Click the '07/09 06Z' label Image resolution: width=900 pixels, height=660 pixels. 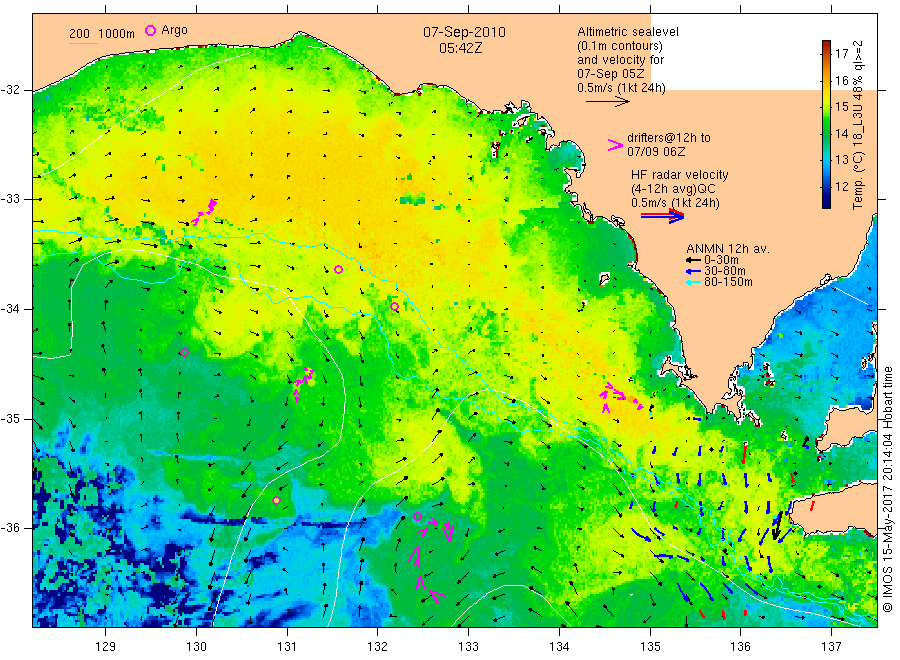point(656,152)
